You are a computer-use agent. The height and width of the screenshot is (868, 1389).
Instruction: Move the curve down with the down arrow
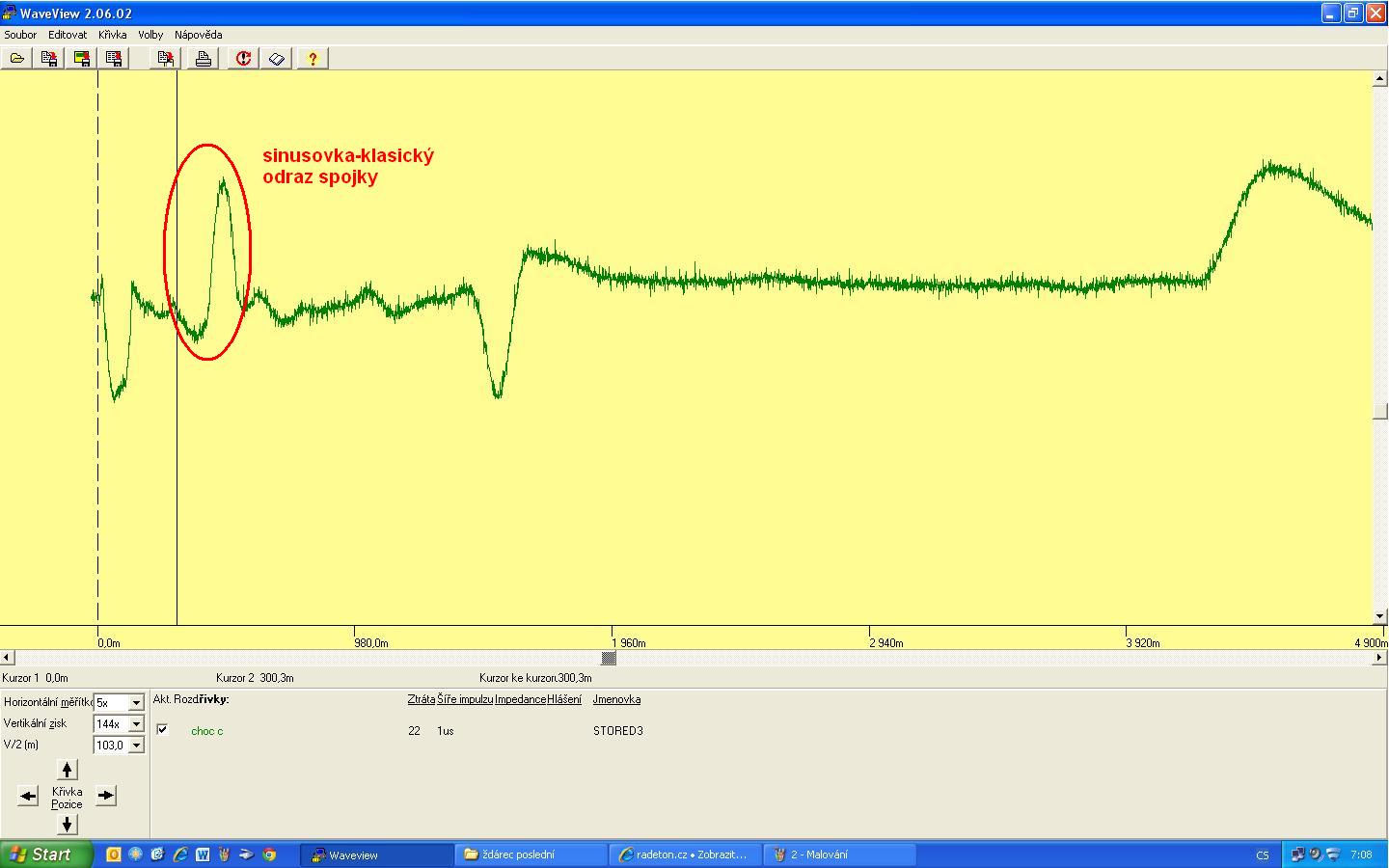[x=67, y=824]
